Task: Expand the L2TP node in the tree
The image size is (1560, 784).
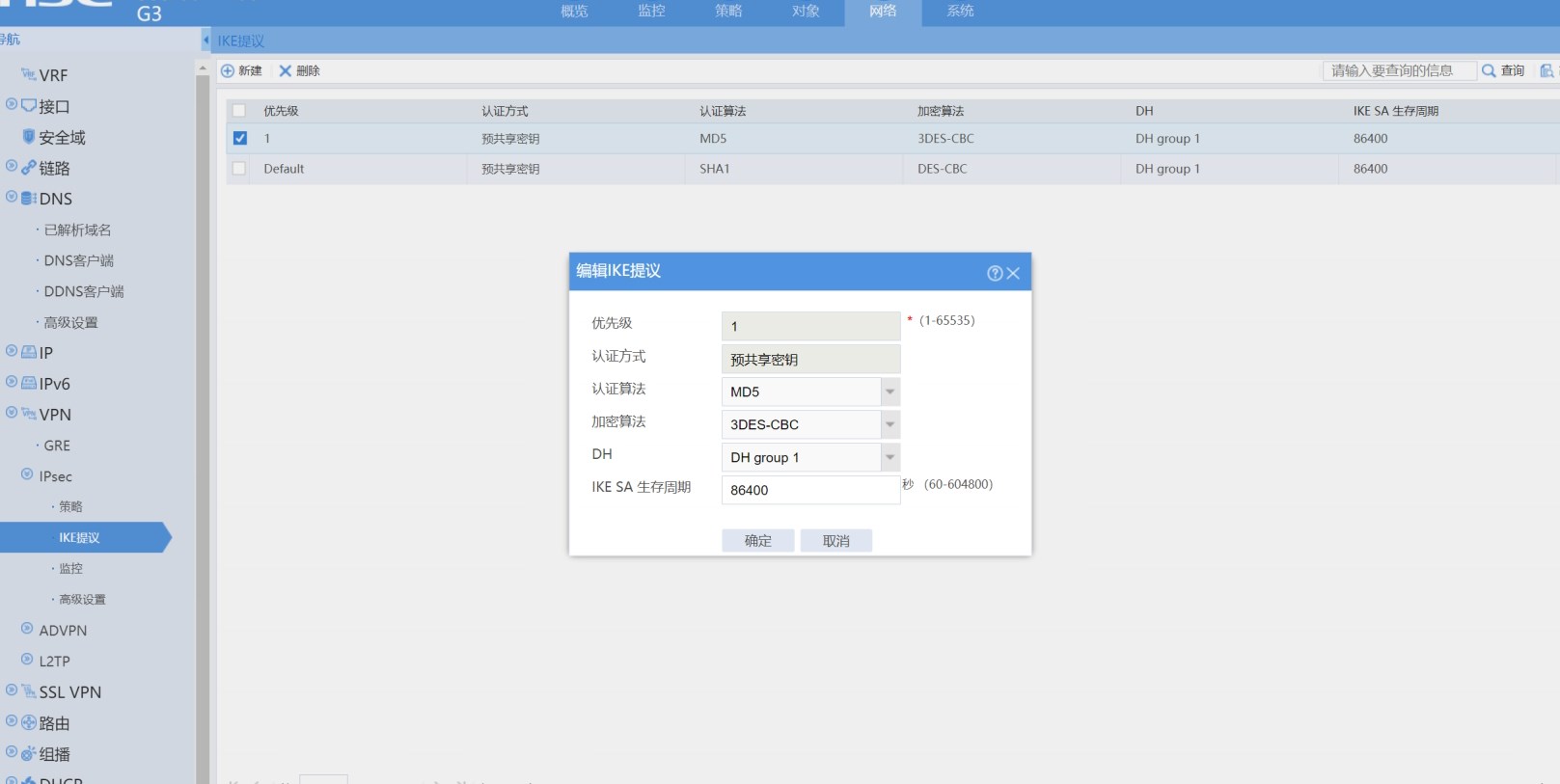Action: [x=27, y=660]
